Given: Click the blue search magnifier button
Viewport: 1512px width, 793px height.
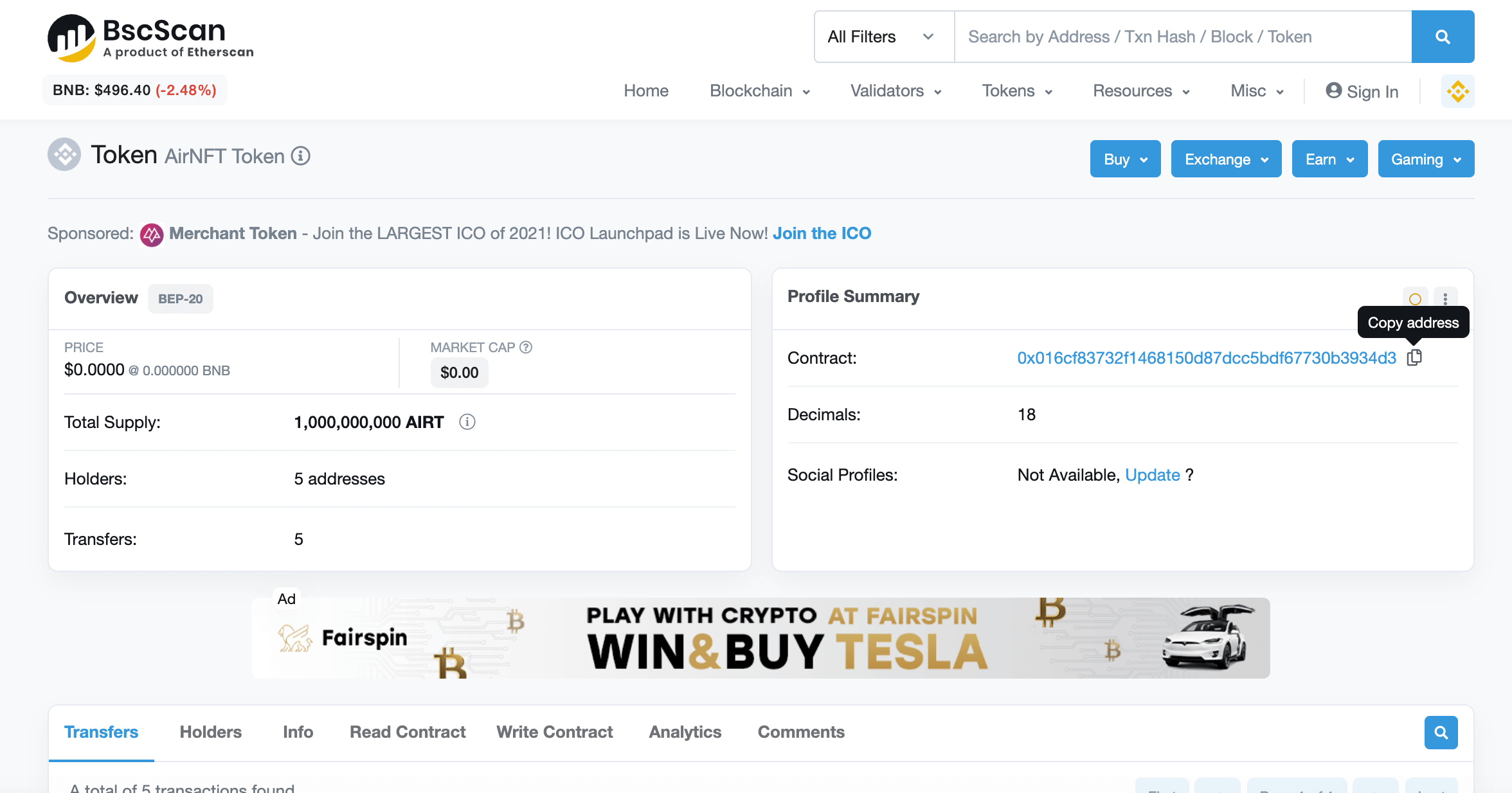Looking at the screenshot, I should point(1443,37).
